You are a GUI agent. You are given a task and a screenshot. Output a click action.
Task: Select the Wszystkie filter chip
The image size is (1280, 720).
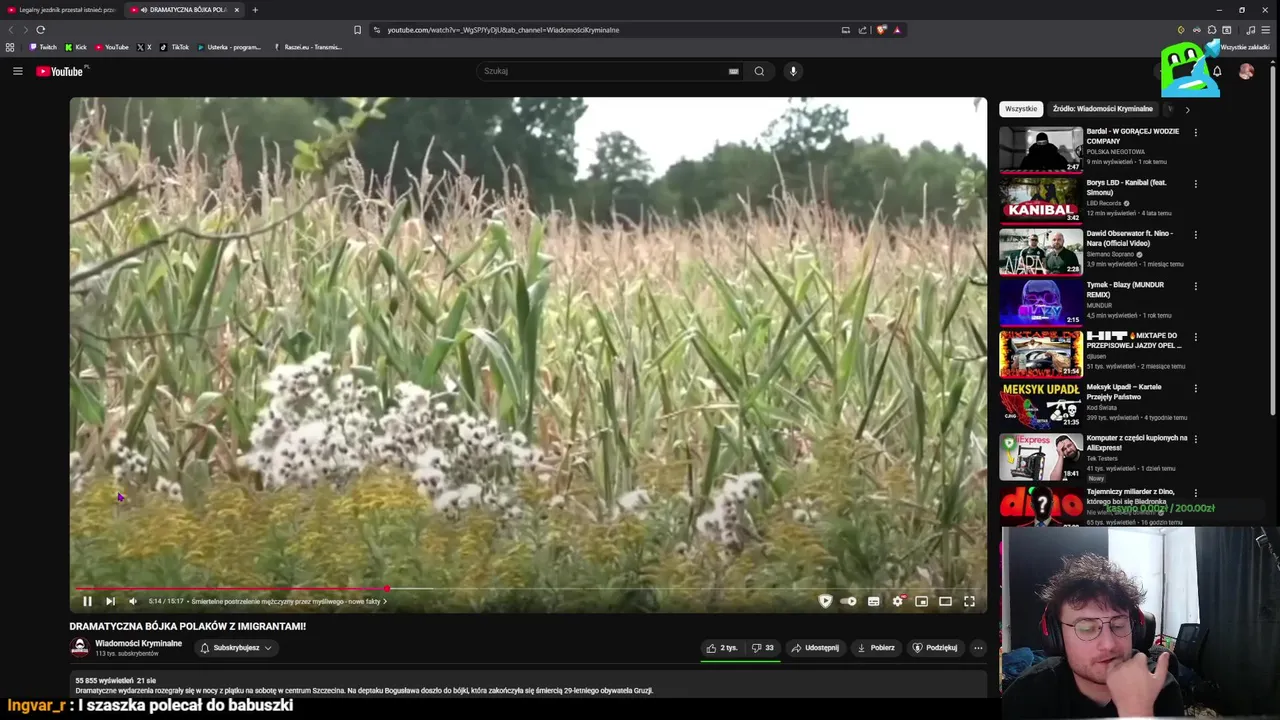coord(1021,109)
